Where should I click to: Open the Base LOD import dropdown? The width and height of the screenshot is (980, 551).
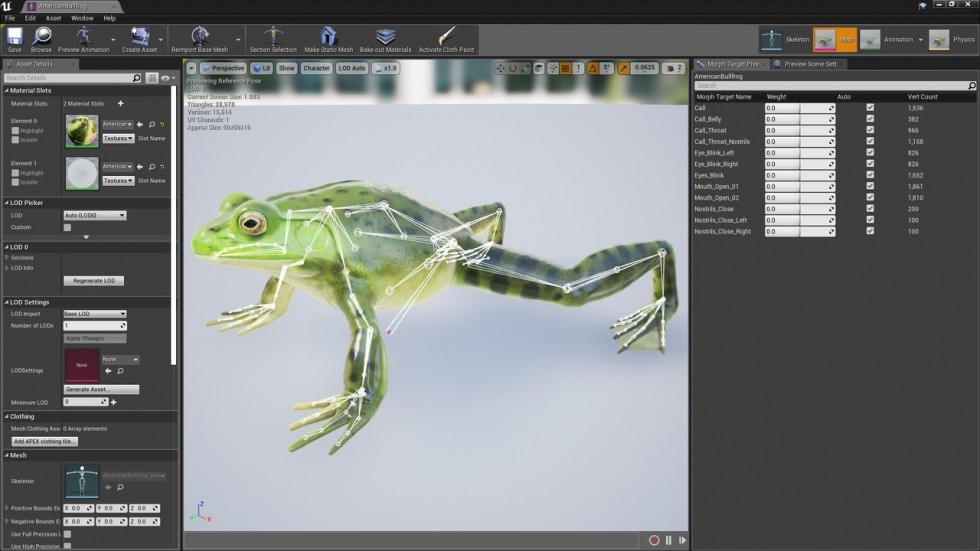point(94,314)
